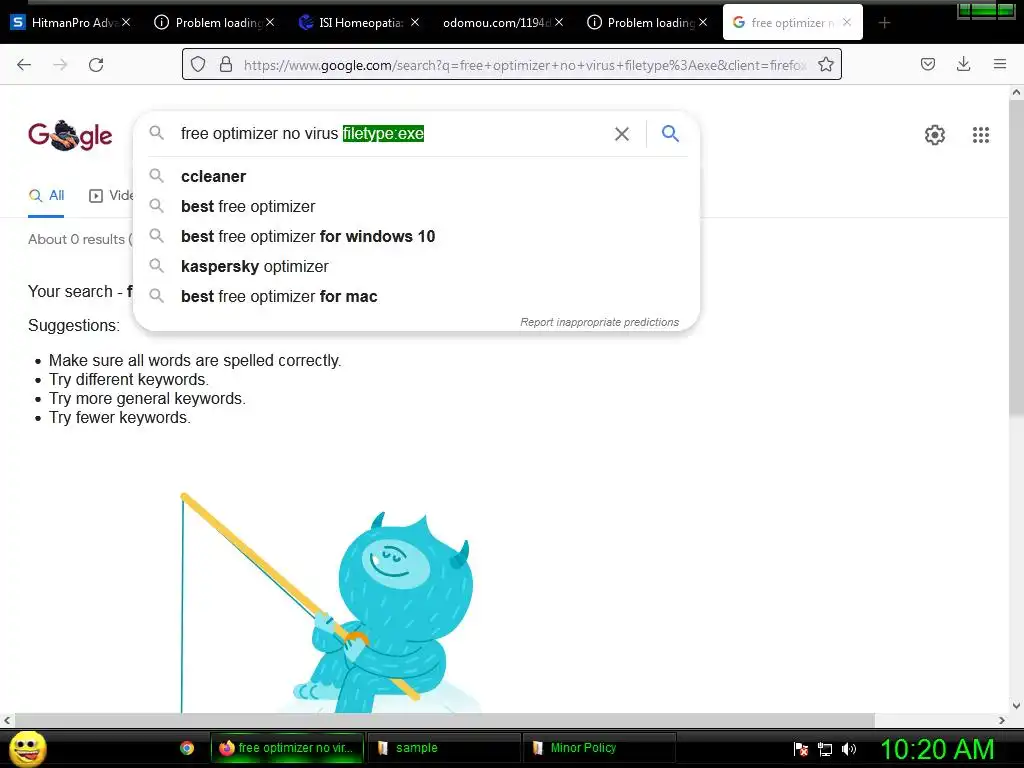
Task: Open the tracking protection shield icon
Action: 198,65
